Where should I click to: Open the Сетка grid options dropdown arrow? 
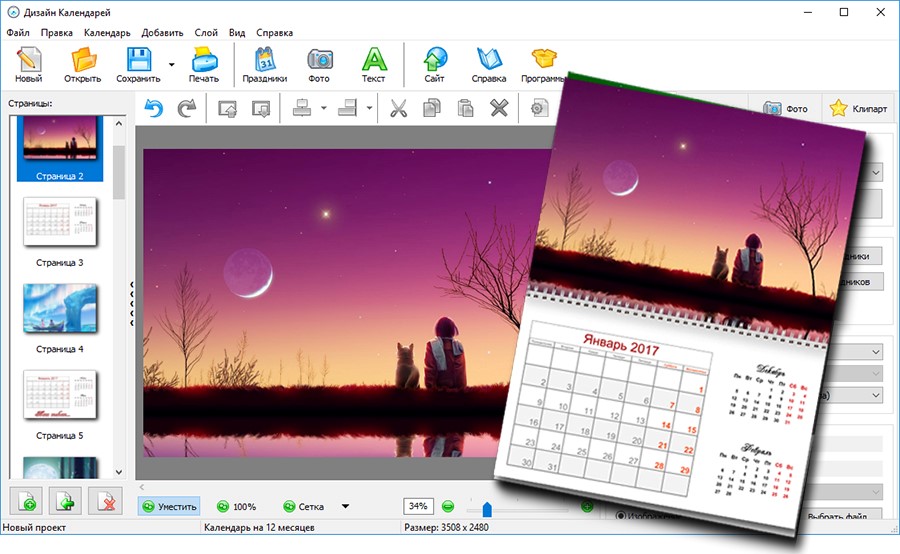click(x=345, y=506)
